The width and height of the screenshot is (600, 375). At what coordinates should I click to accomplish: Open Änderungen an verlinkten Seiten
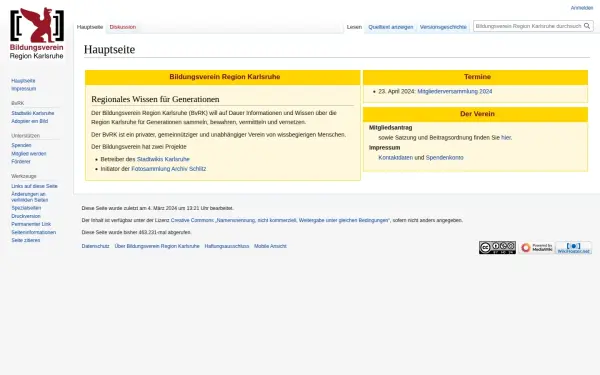pos(29,197)
